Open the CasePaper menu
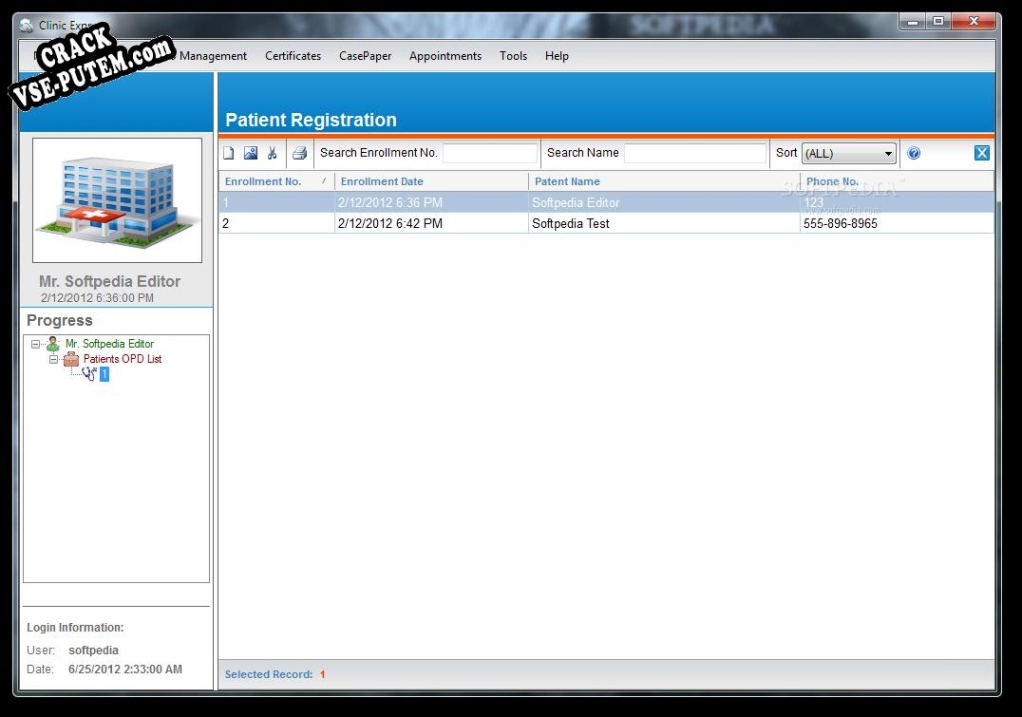Image resolution: width=1022 pixels, height=717 pixels. tap(365, 56)
